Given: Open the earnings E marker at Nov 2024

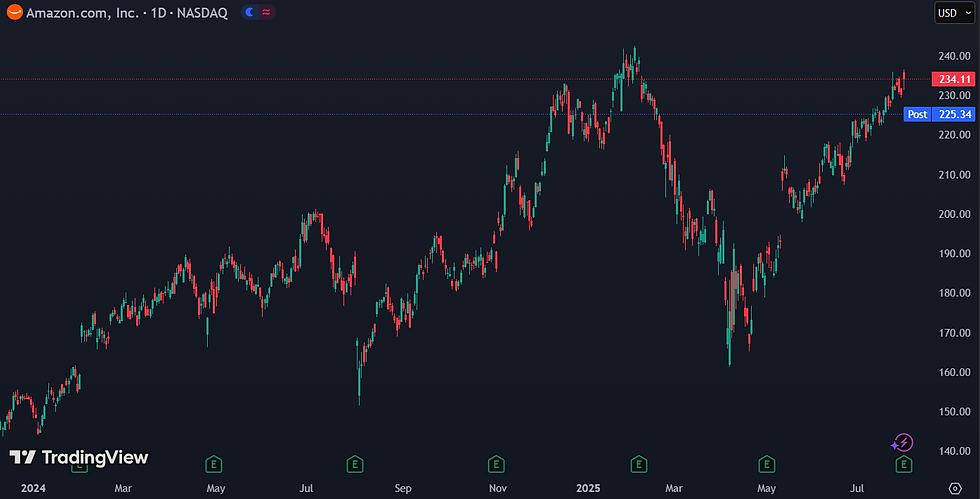Looking at the screenshot, I should (496, 464).
